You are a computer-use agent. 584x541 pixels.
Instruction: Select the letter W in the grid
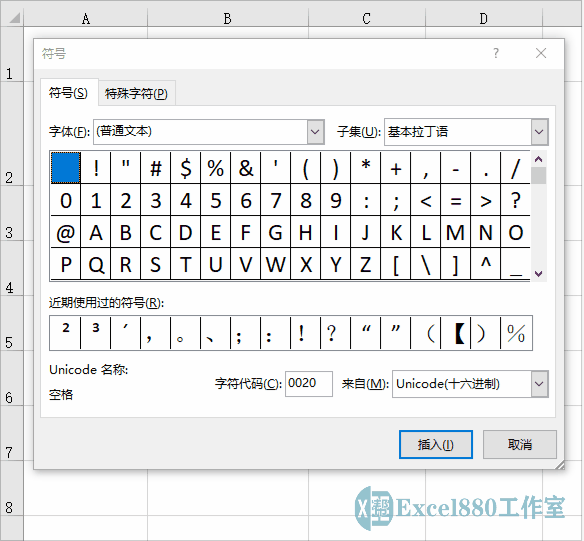pyautogui.click(x=276, y=264)
